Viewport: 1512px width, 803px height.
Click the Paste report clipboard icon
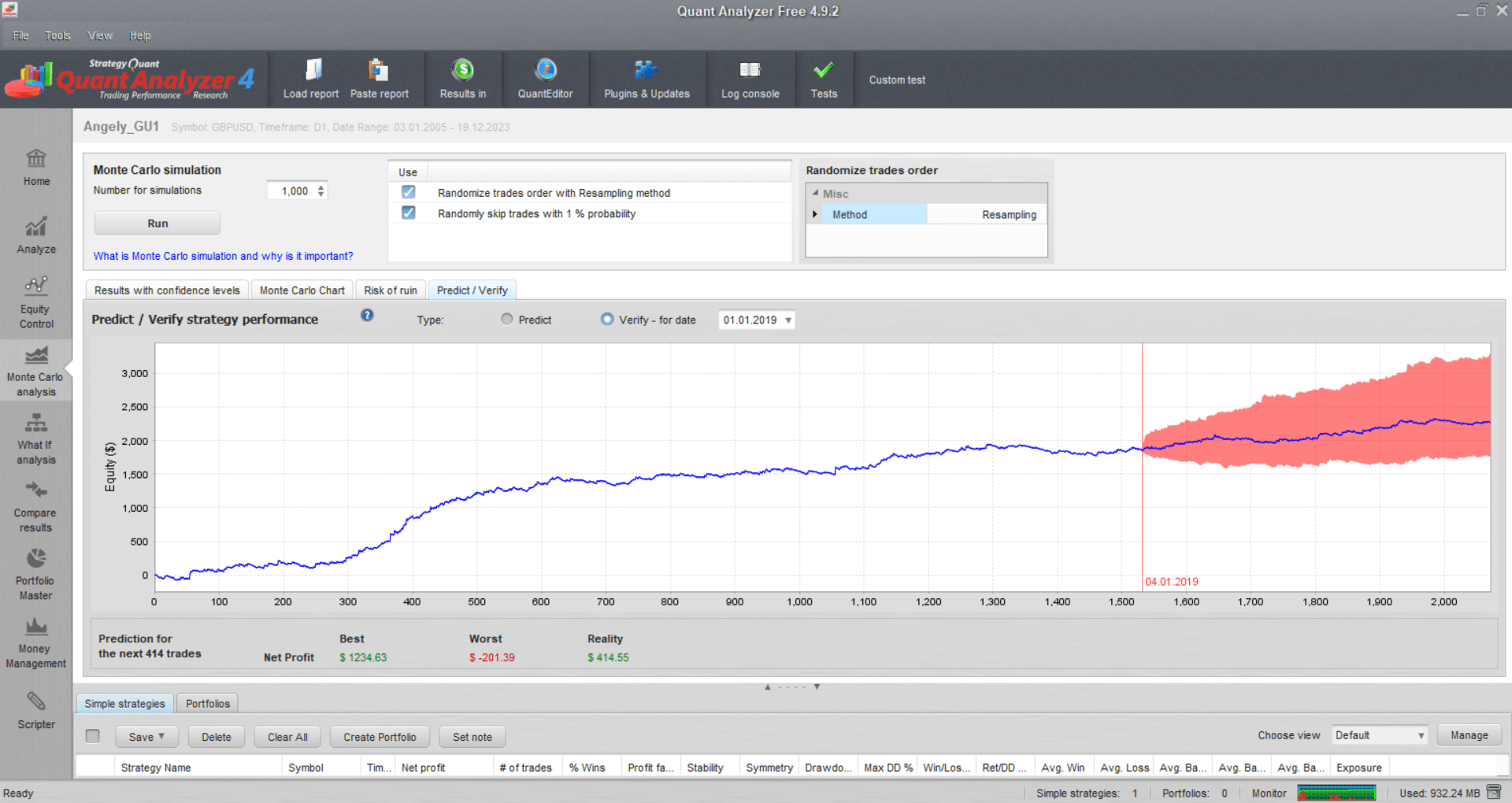(x=379, y=70)
